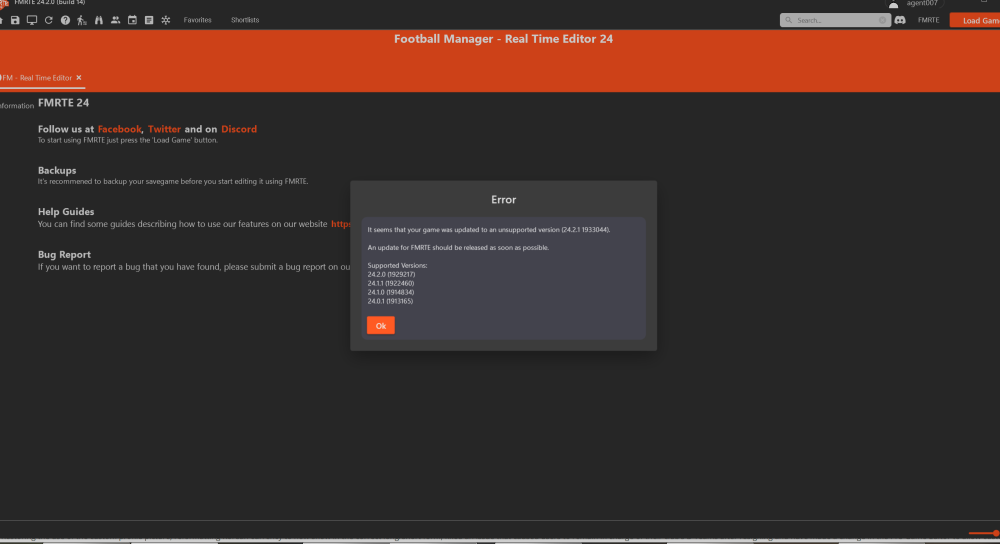The image size is (1000, 544).
Task: Open the Shortlists menu
Action: click(x=245, y=20)
